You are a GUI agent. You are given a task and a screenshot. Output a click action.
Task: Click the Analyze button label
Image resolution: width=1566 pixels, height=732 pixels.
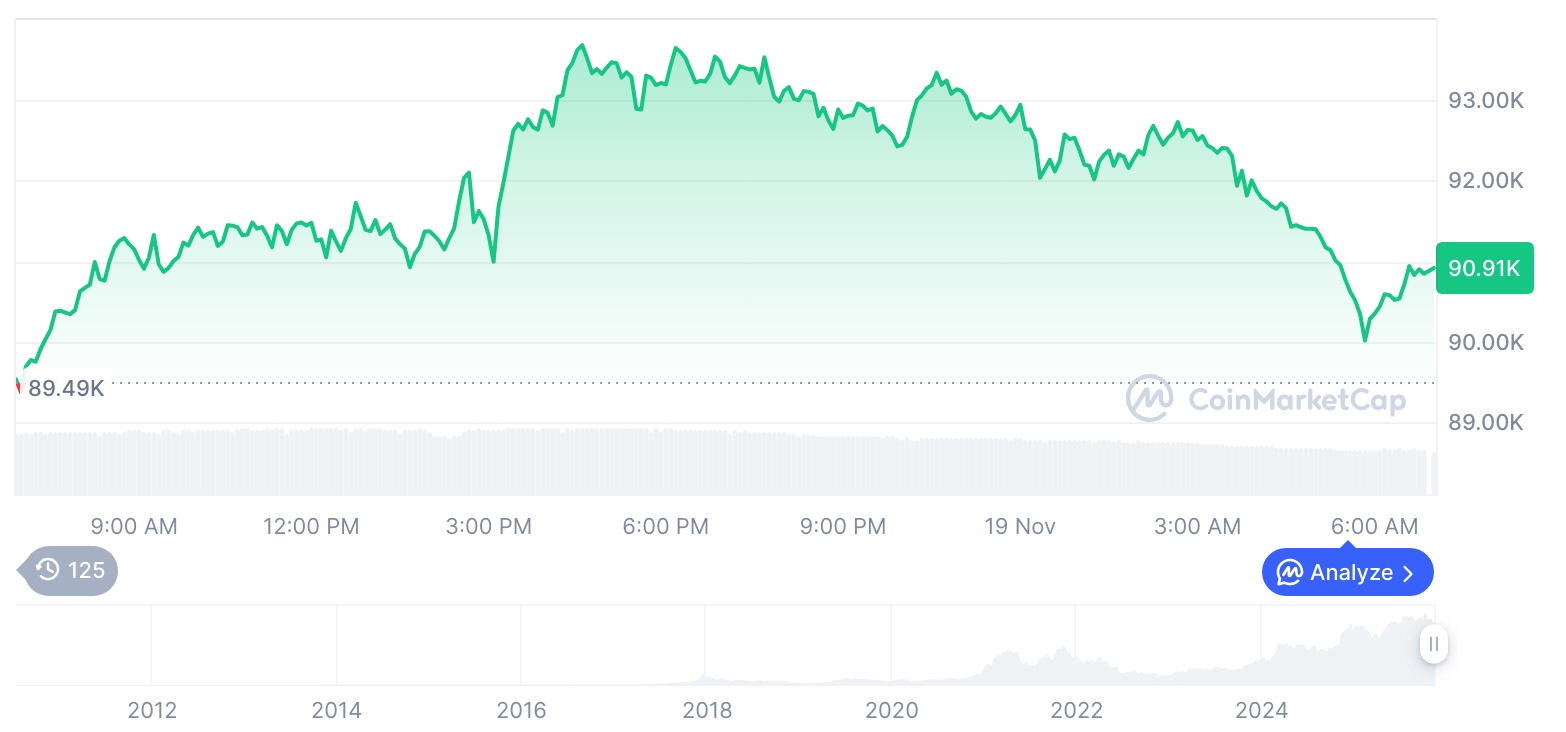[1351, 573]
